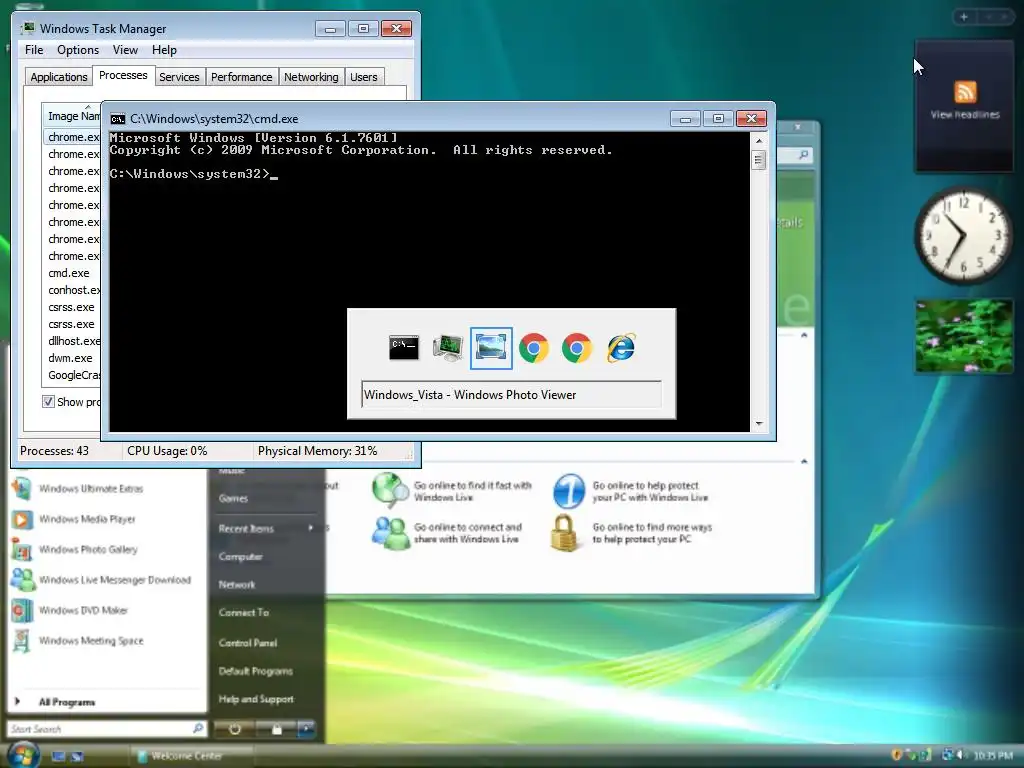Image resolution: width=1024 pixels, height=768 pixels.
Task: Select the Task Manager icon in the switcher
Action: 447,347
